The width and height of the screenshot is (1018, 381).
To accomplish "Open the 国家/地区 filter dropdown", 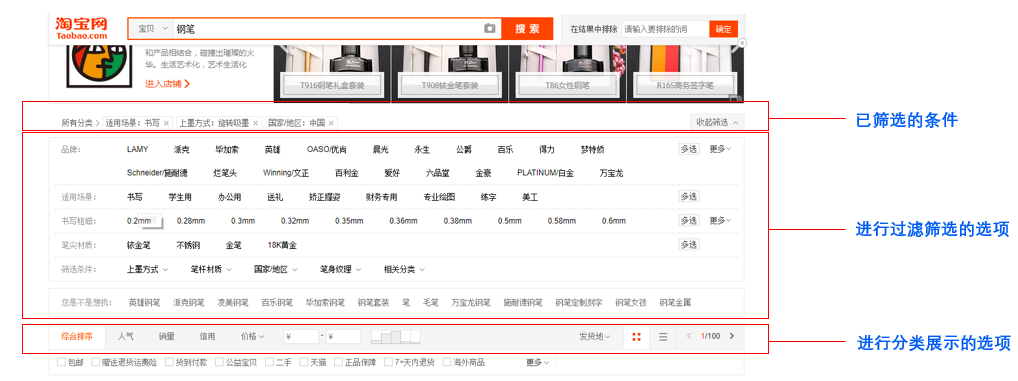I will point(275,269).
